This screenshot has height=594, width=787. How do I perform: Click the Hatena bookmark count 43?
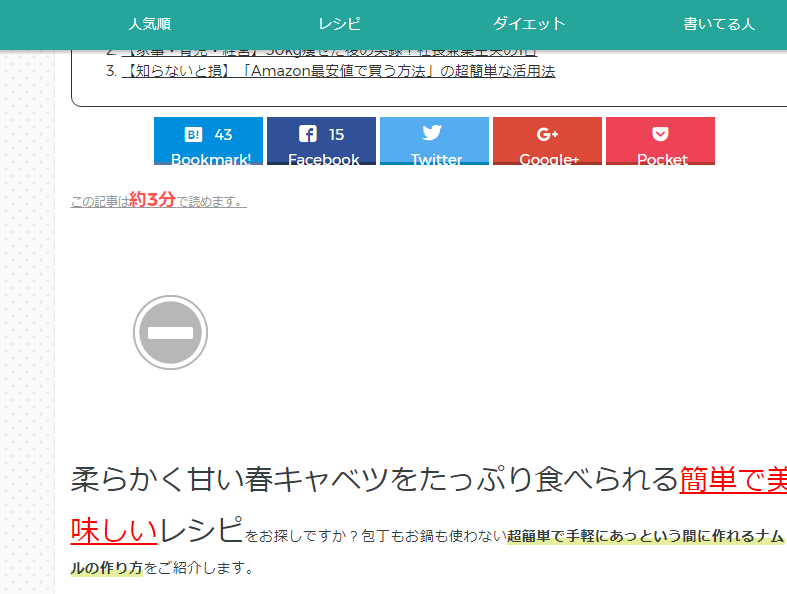click(x=223, y=135)
